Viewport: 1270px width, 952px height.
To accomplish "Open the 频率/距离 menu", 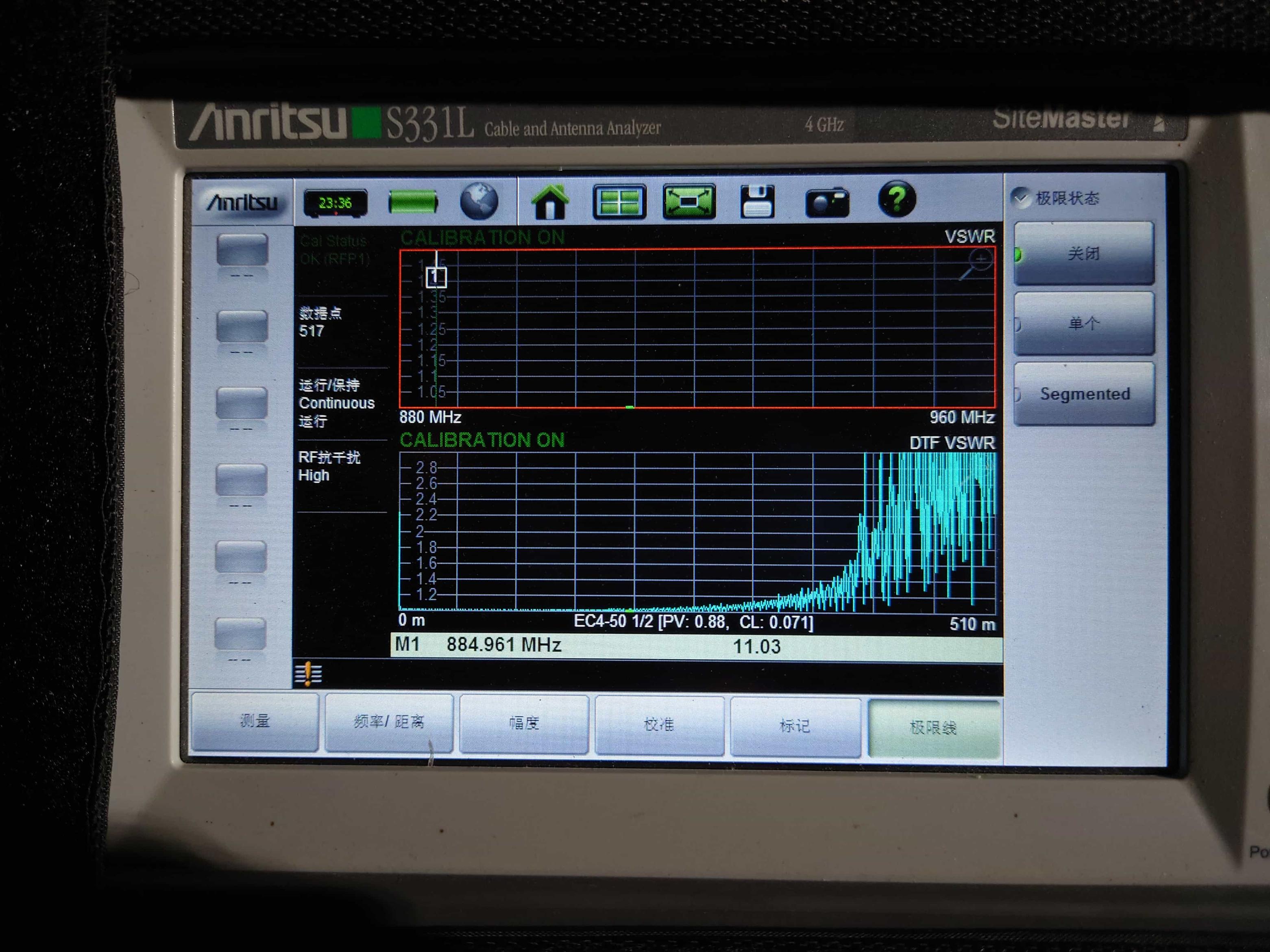I will pos(389,722).
